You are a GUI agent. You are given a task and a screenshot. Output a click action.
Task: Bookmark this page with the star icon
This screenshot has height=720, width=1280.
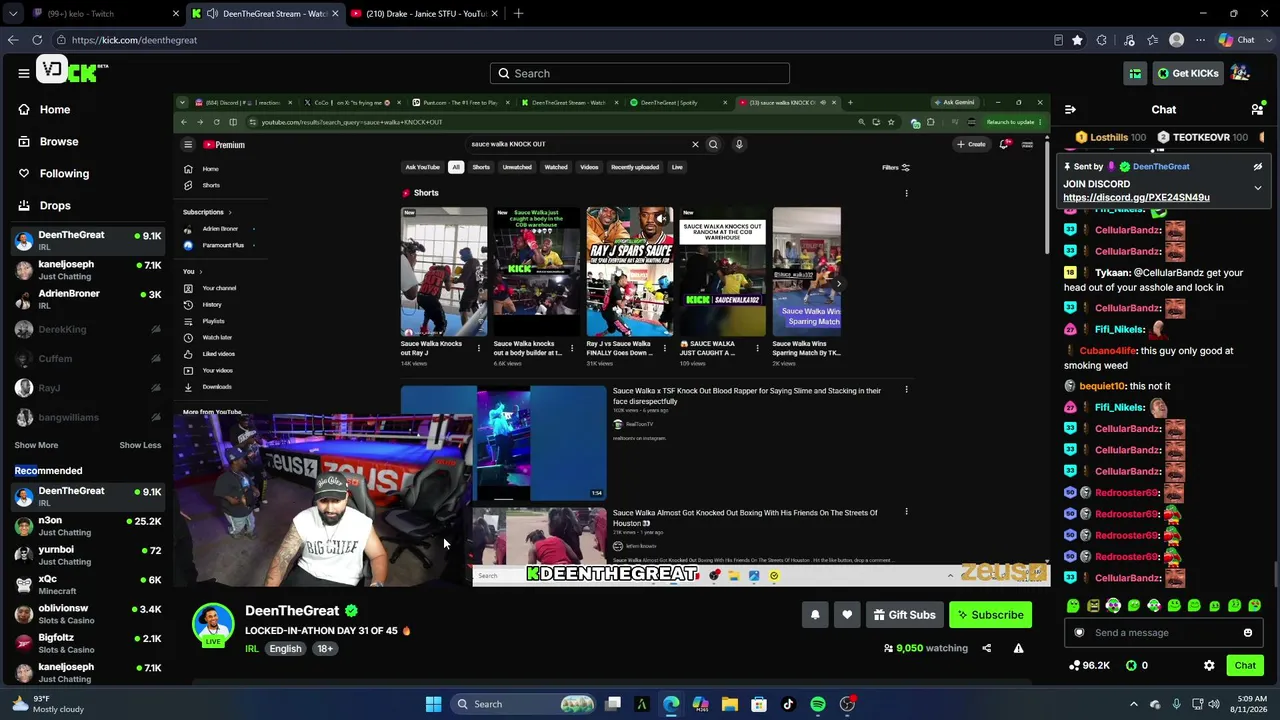1077,40
